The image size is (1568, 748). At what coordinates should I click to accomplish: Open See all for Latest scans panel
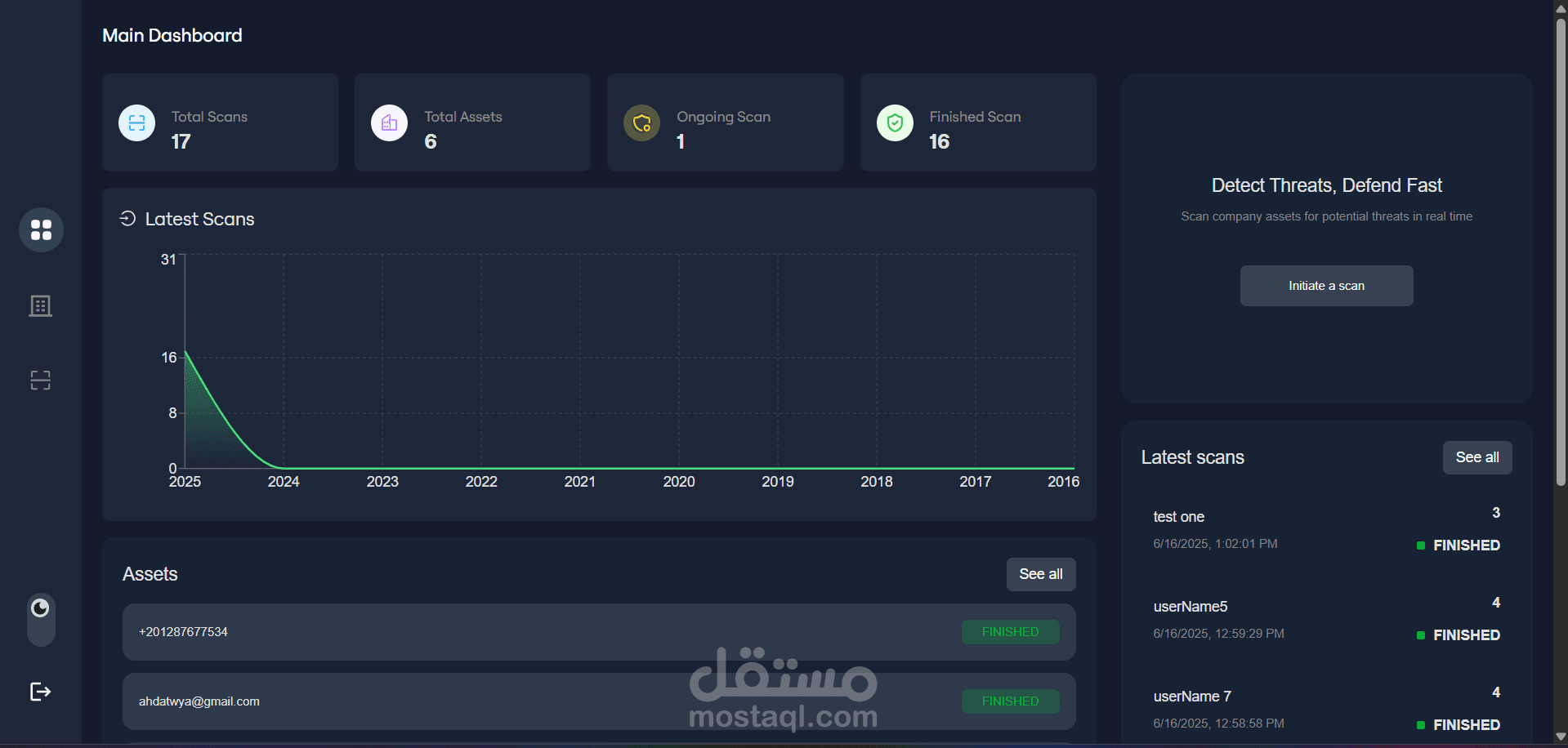pyautogui.click(x=1476, y=457)
